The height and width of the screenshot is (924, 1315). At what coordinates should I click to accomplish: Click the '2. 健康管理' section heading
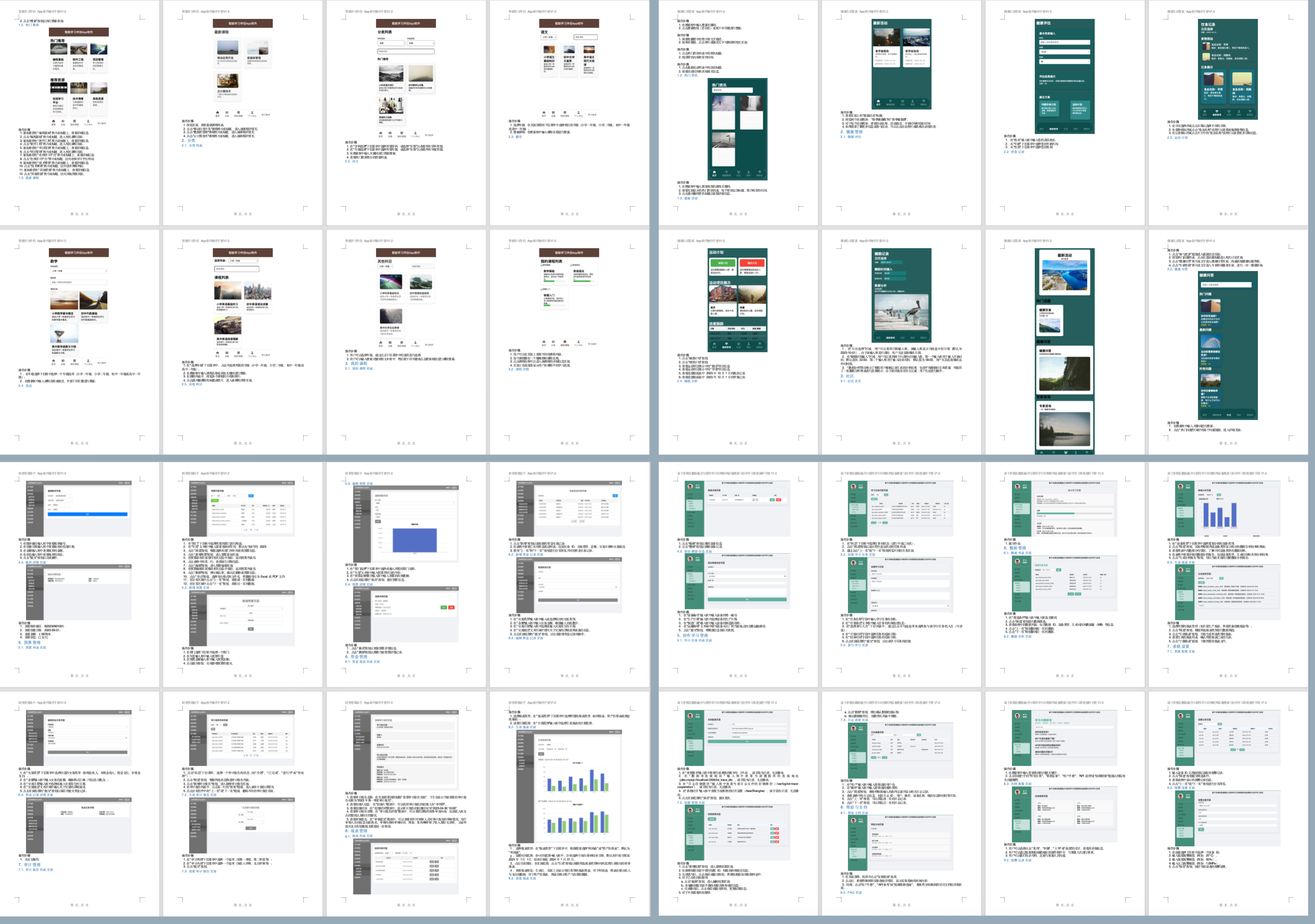[851, 132]
